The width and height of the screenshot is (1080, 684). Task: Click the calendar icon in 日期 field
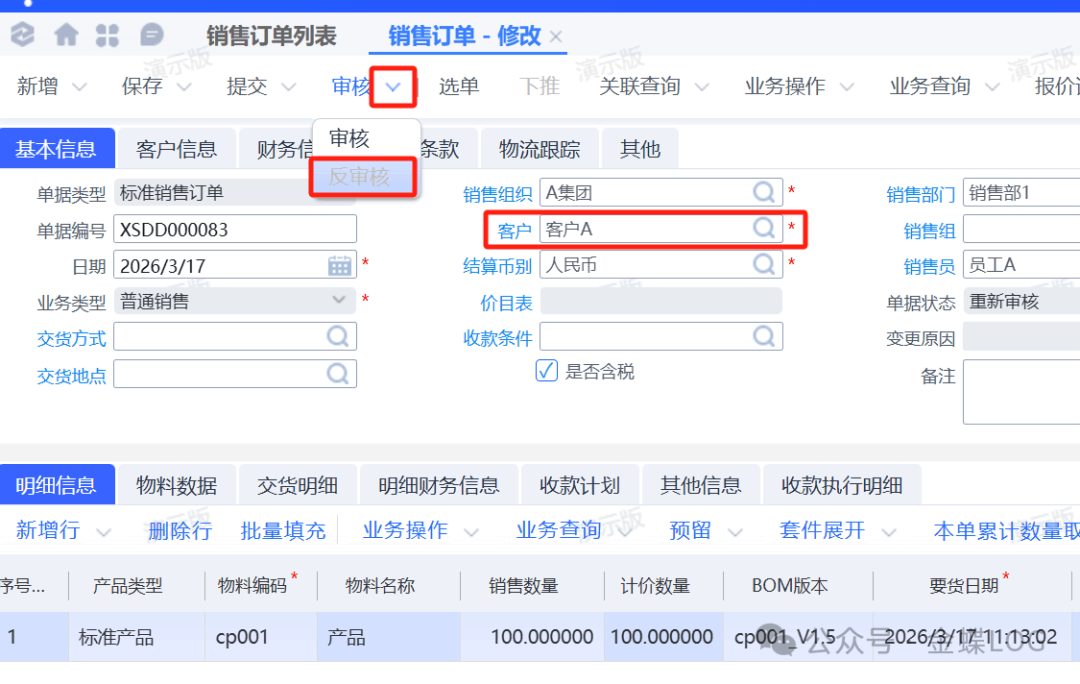click(x=340, y=266)
